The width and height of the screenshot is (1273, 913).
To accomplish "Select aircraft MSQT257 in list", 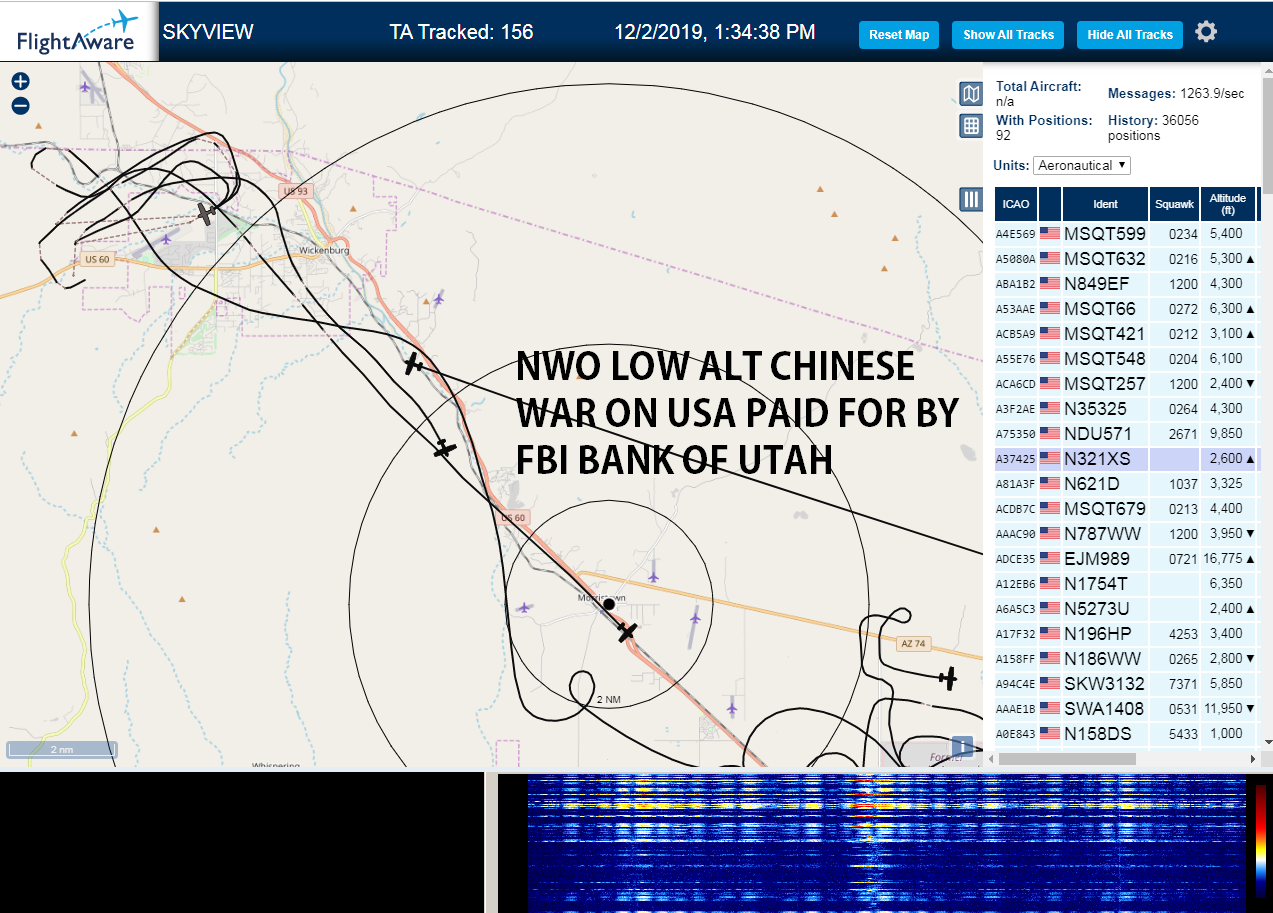I will pos(1104,384).
